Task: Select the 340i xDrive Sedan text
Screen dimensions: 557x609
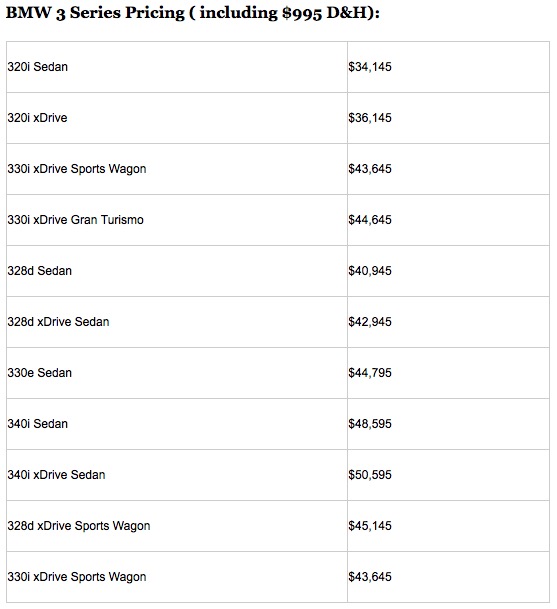Action: 56,475
